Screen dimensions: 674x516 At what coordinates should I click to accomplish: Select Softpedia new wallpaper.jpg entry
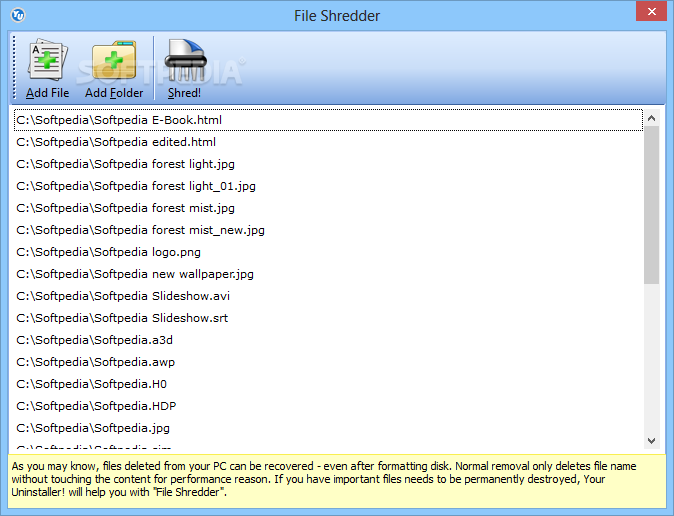click(x=328, y=274)
